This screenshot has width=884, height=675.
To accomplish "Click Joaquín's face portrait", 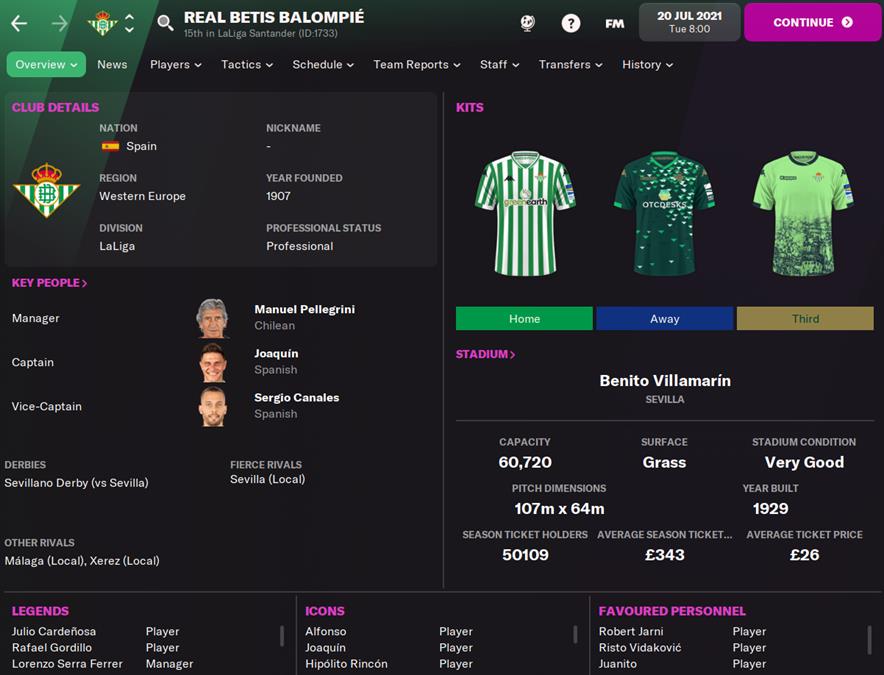I will (213, 362).
